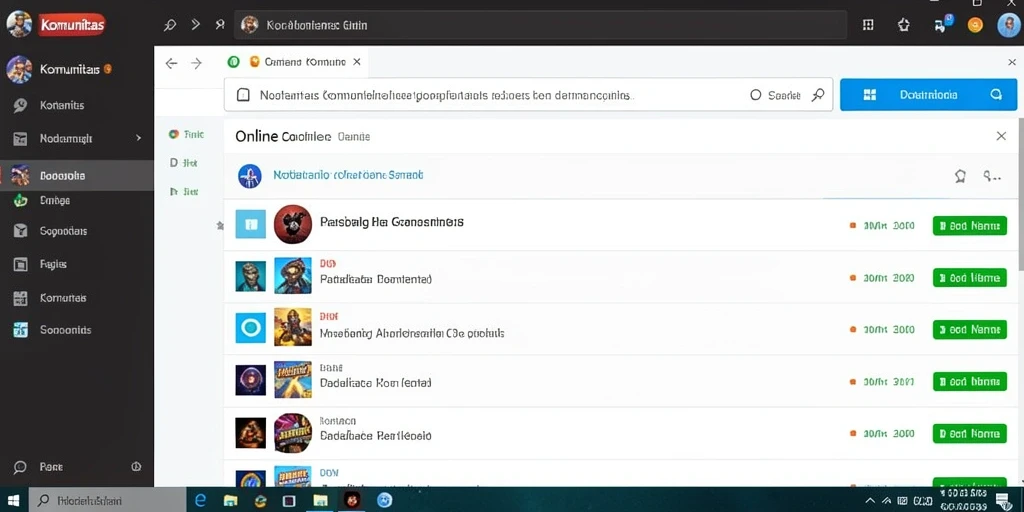1024x512 pixels.
Task: Open the game thumbnail next to Patadiaba Boomiented
Action: tap(293, 275)
